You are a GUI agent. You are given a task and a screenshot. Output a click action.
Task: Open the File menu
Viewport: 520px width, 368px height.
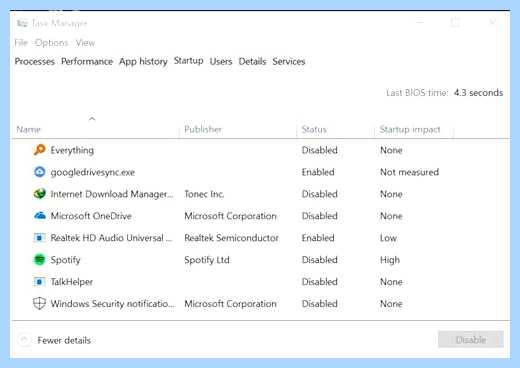[x=21, y=43]
